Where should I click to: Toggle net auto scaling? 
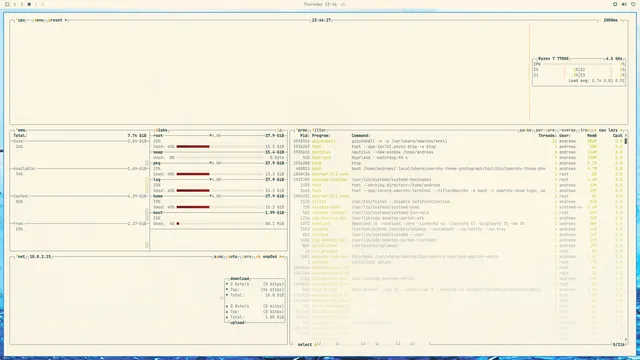[233, 257]
